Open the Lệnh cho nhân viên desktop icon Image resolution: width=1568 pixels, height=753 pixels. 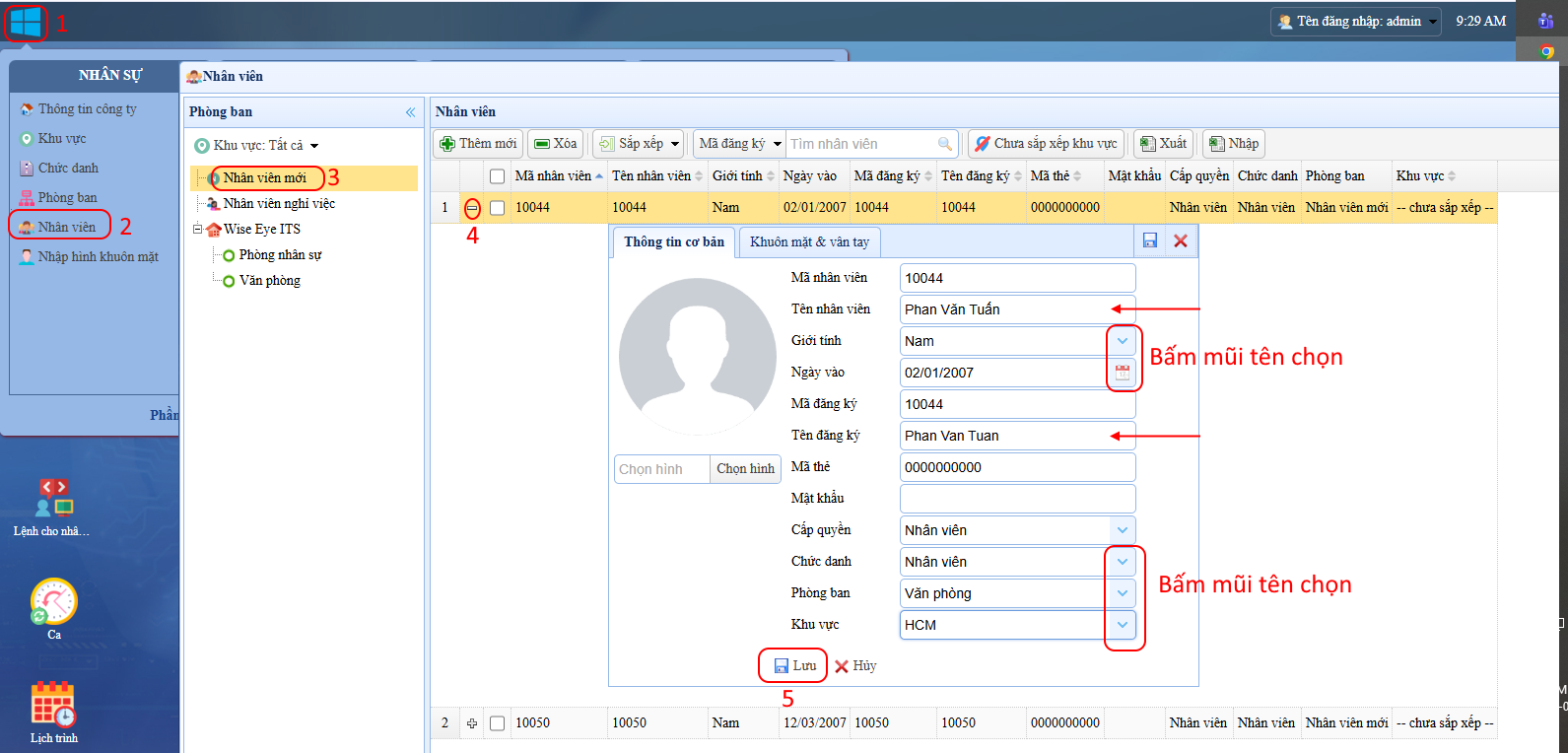[x=53, y=499]
